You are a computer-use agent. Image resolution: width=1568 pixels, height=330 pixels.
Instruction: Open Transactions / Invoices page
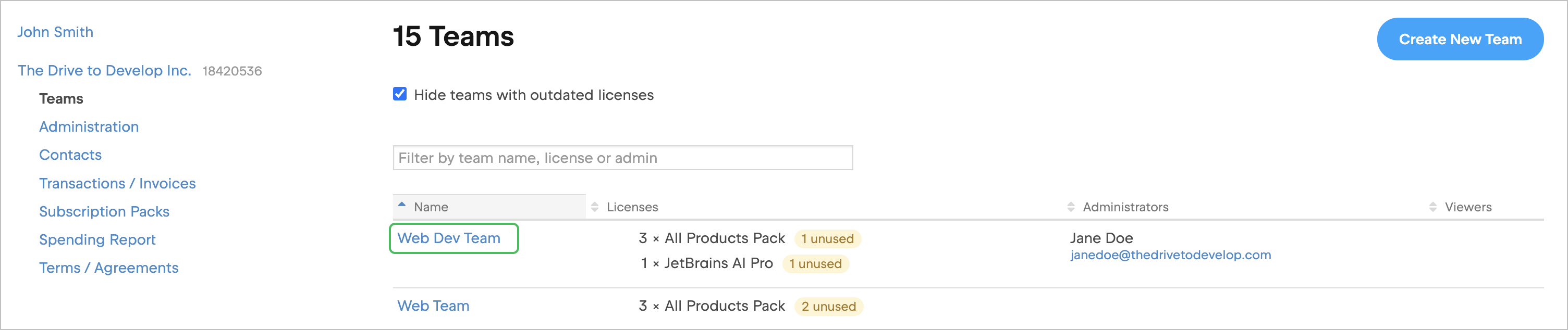click(117, 183)
